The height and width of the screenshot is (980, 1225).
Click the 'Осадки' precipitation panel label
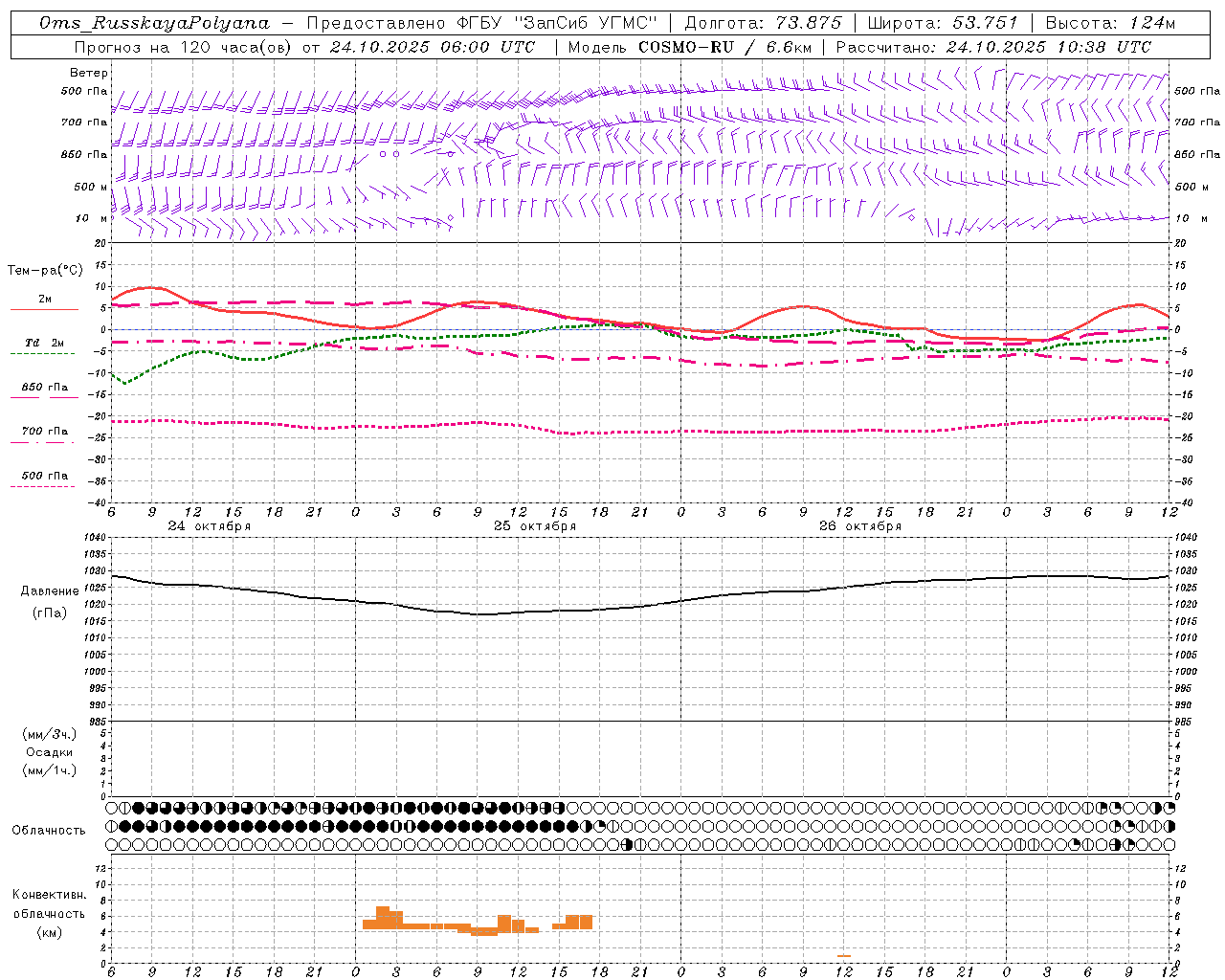(x=50, y=752)
